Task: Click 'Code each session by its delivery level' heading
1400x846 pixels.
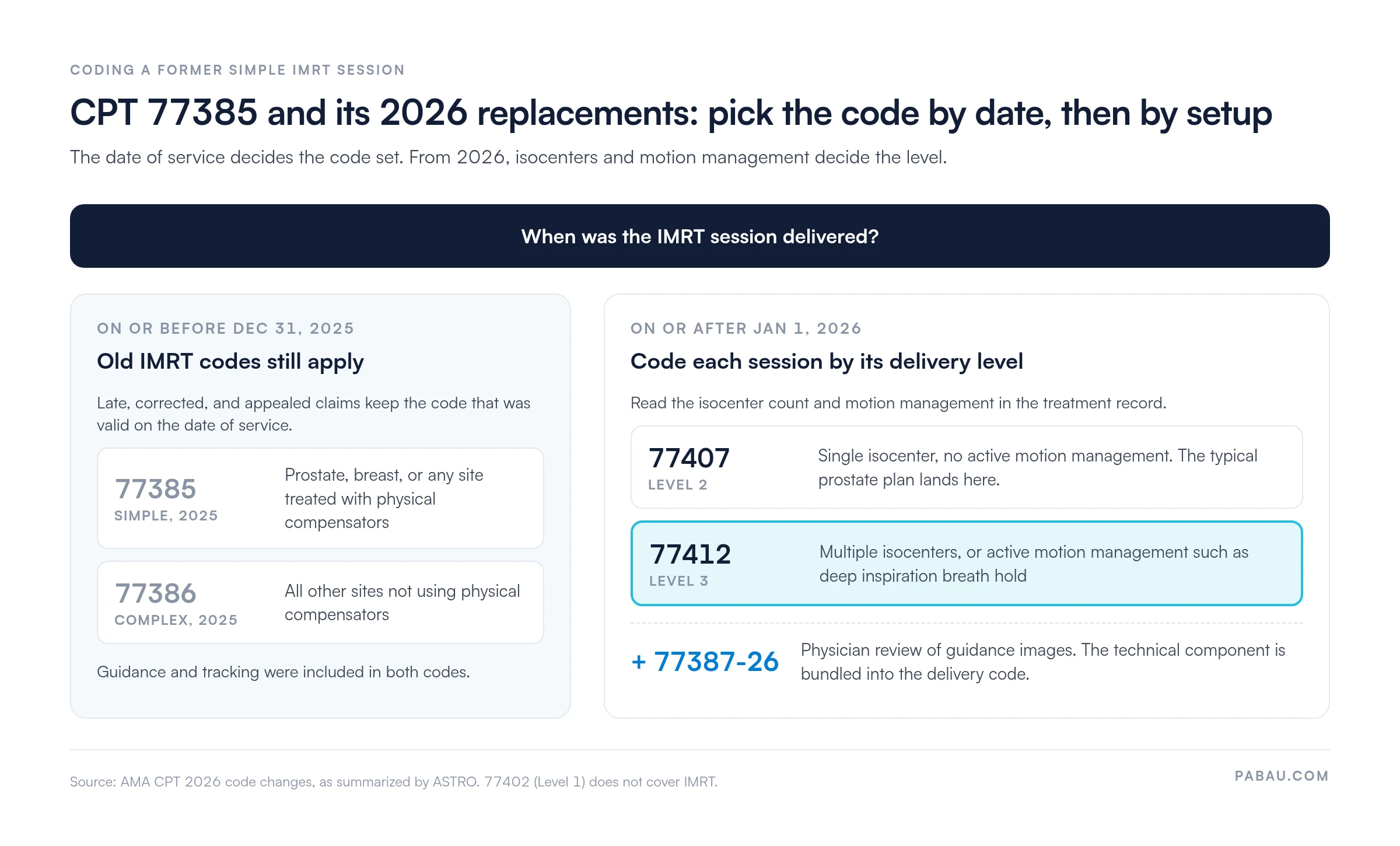Action: click(x=827, y=362)
